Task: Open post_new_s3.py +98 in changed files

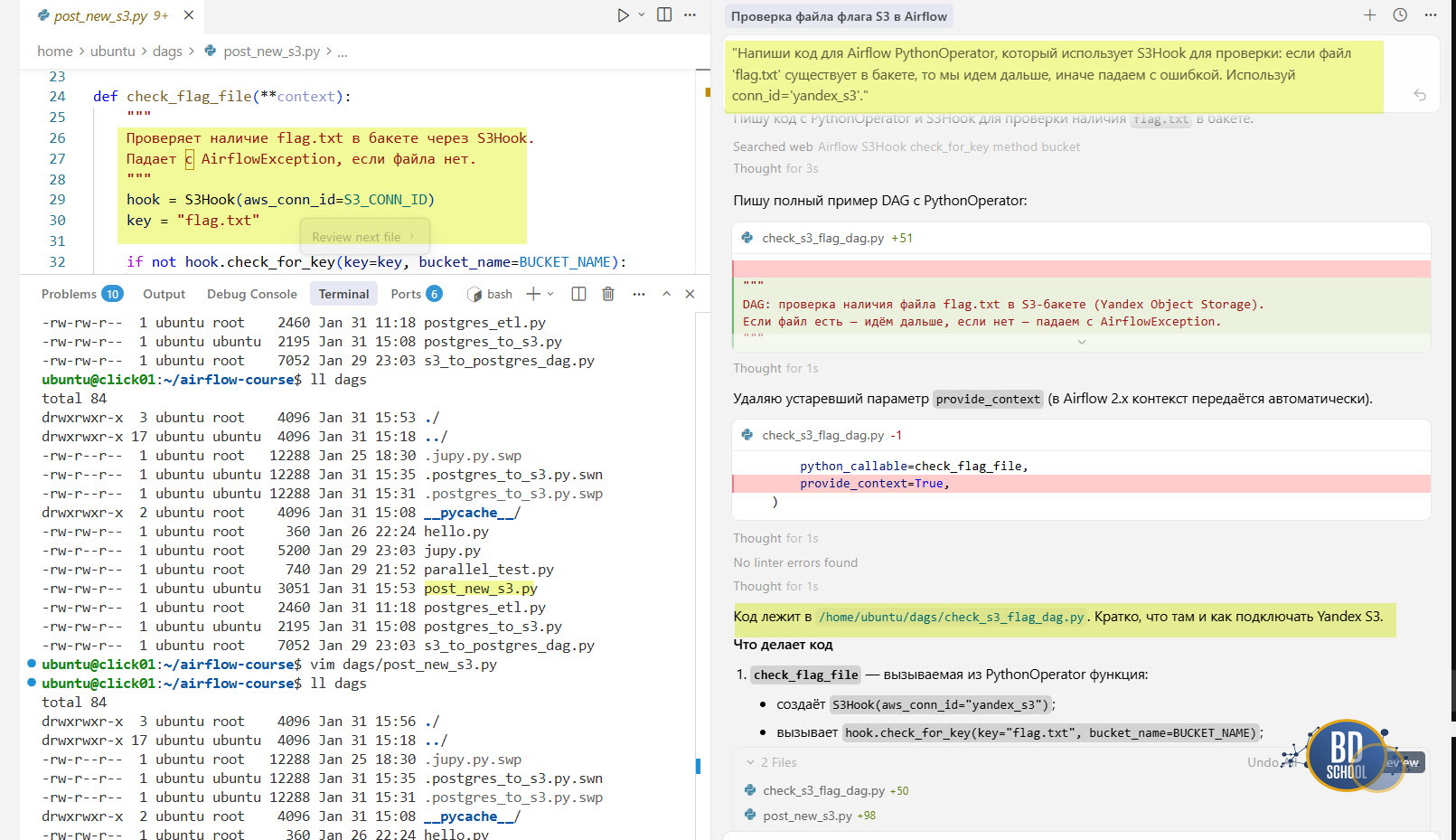Action: 807,816
